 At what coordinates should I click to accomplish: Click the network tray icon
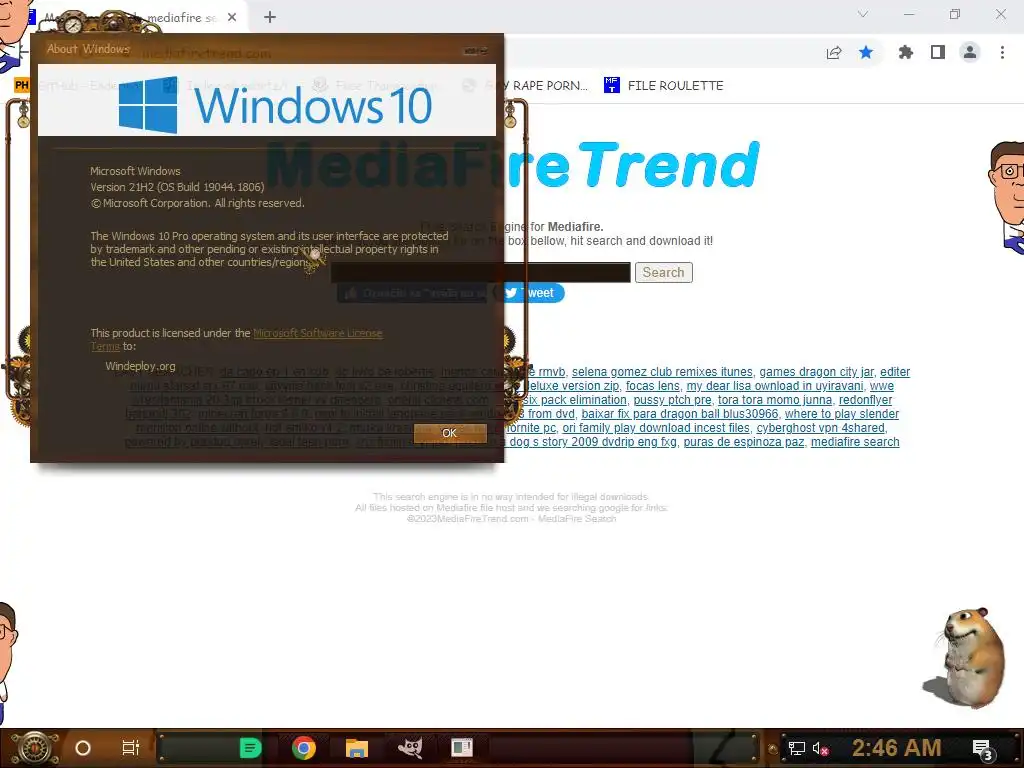[x=796, y=748]
